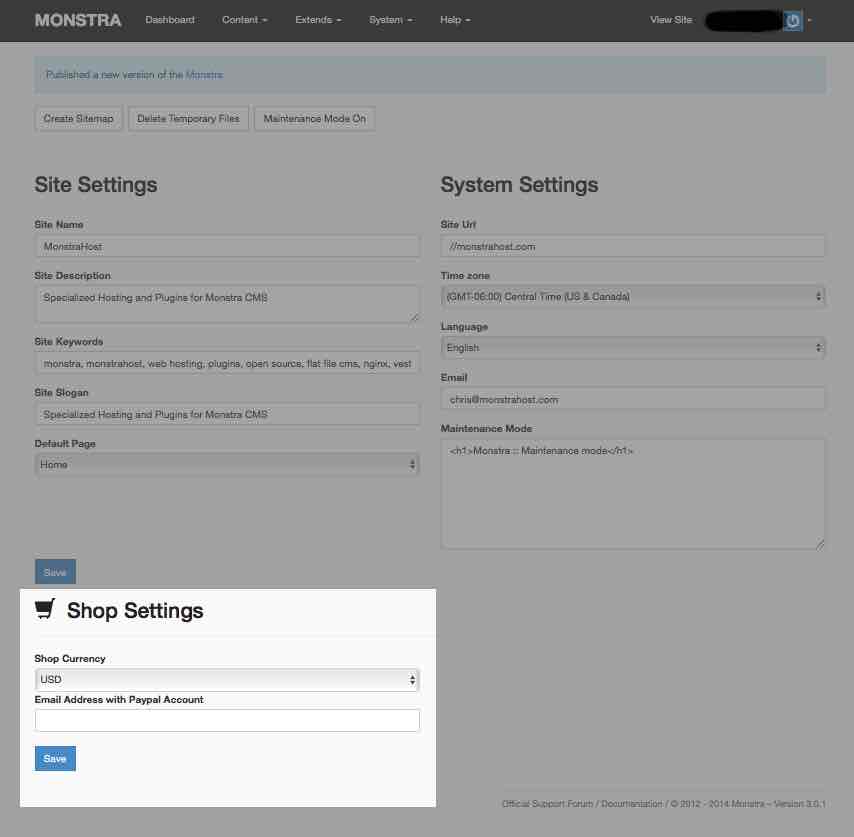
Task: Open the Documentation footer link
Action: pyautogui.click(x=634, y=804)
